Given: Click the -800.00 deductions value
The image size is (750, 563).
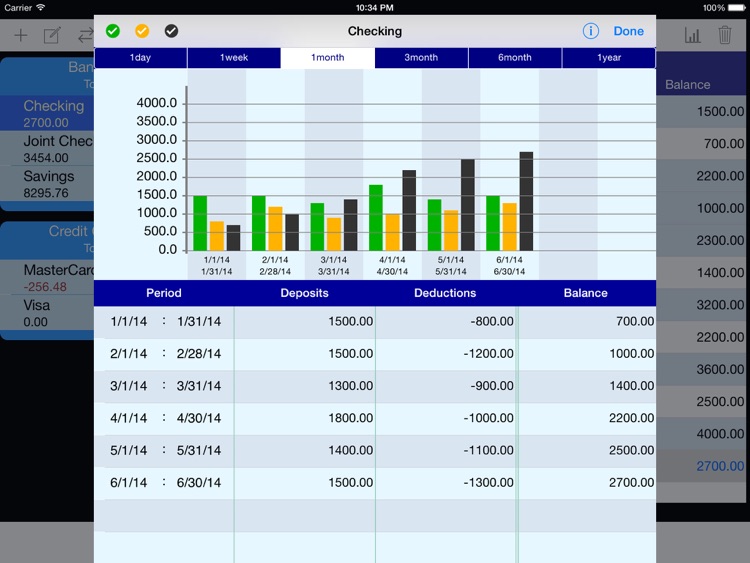Looking at the screenshot, I should click(x=492, y=321).
